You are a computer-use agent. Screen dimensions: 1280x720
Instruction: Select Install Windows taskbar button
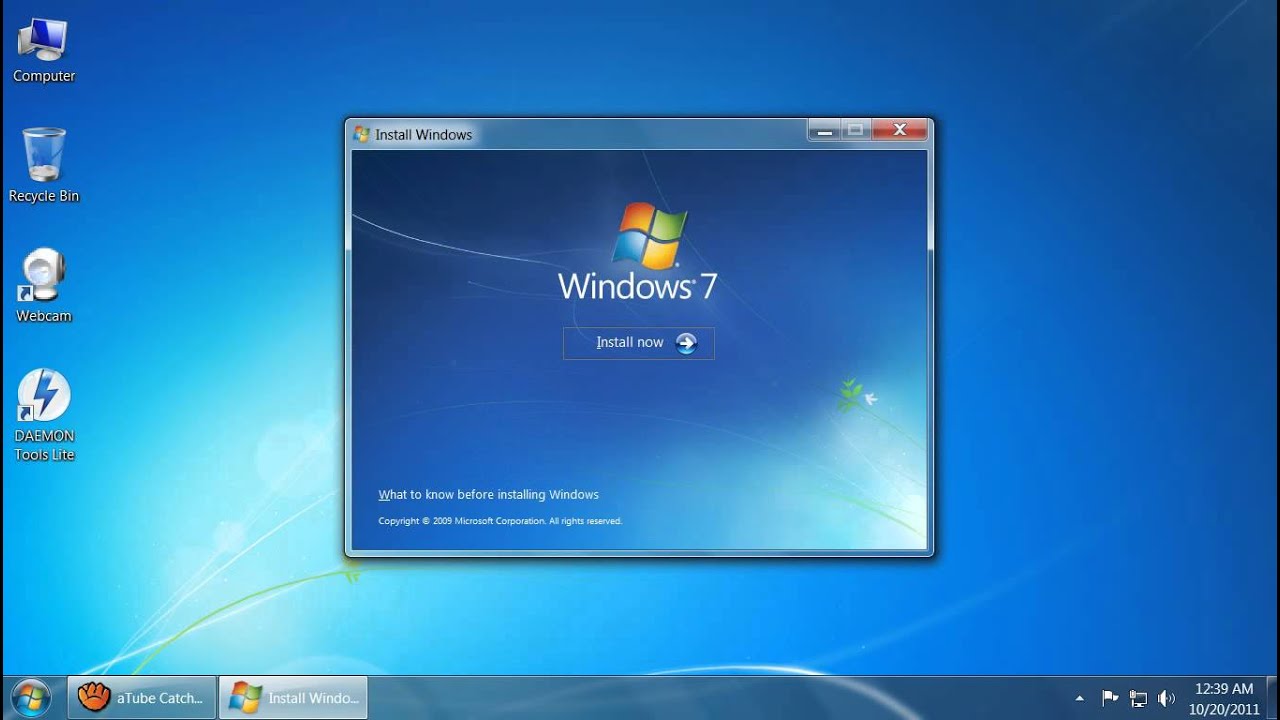(x=293, y=697)
